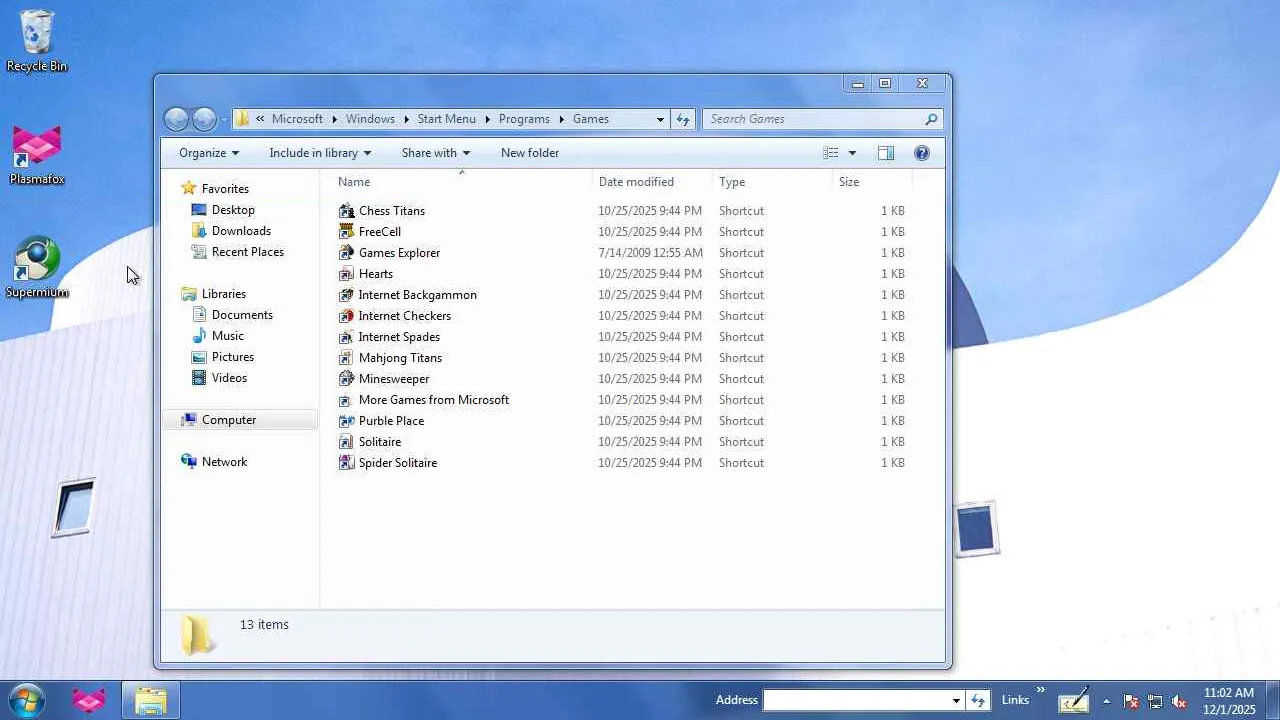This screenshot has width=1280, height=720.
Task: Expand the Links toolbar chevron
Action: point(1040,690)
